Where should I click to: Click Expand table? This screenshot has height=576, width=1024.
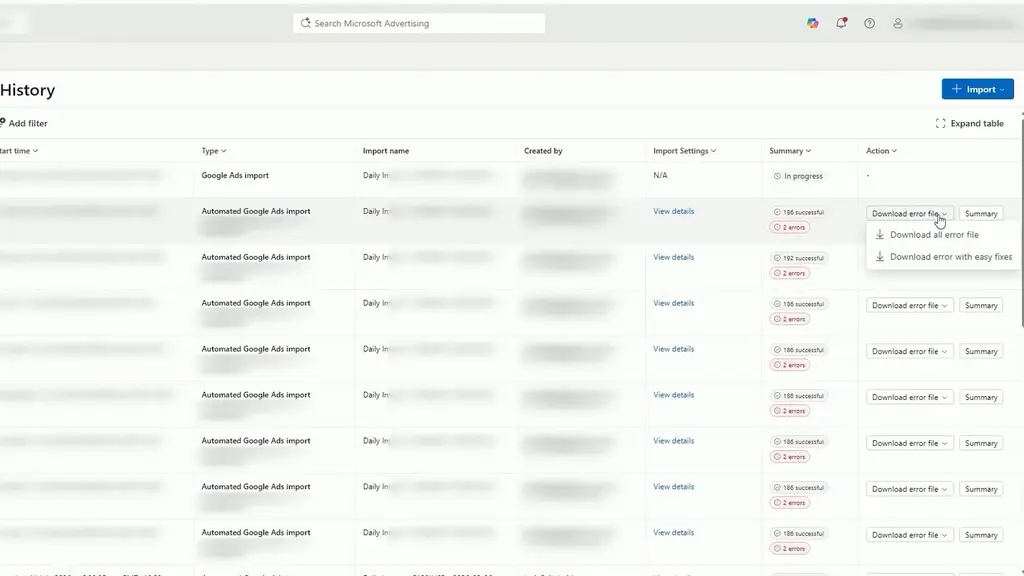[x=970, y=123]
